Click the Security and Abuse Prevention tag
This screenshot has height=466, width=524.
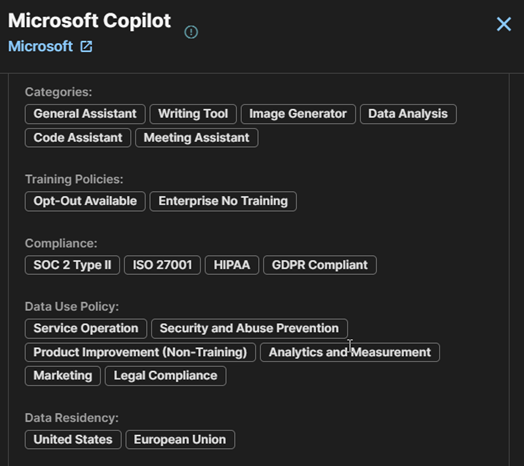click(249, 329)
